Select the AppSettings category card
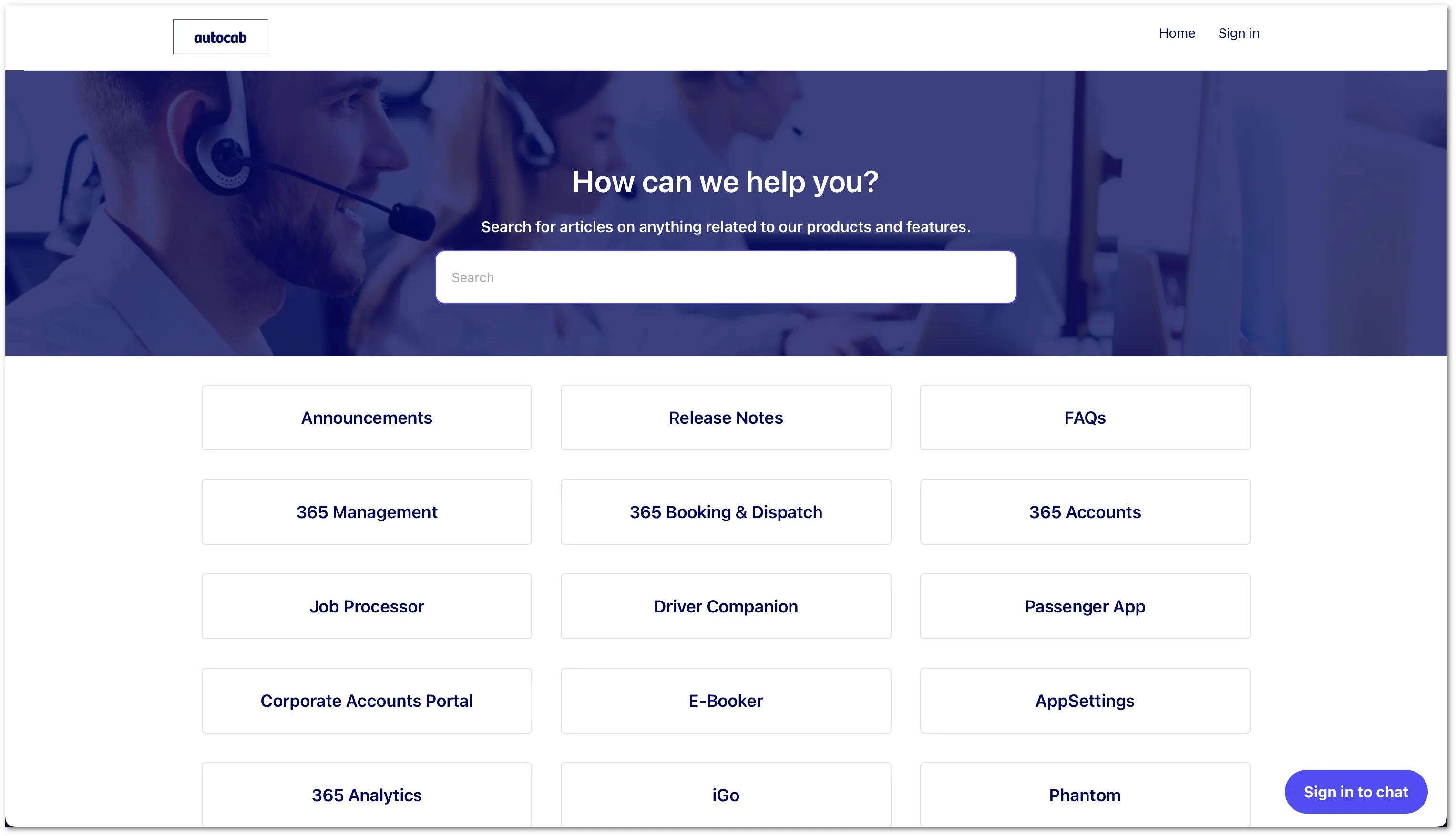The height and width of the screenshot is (836, 1456). (x=1085, y=700)
